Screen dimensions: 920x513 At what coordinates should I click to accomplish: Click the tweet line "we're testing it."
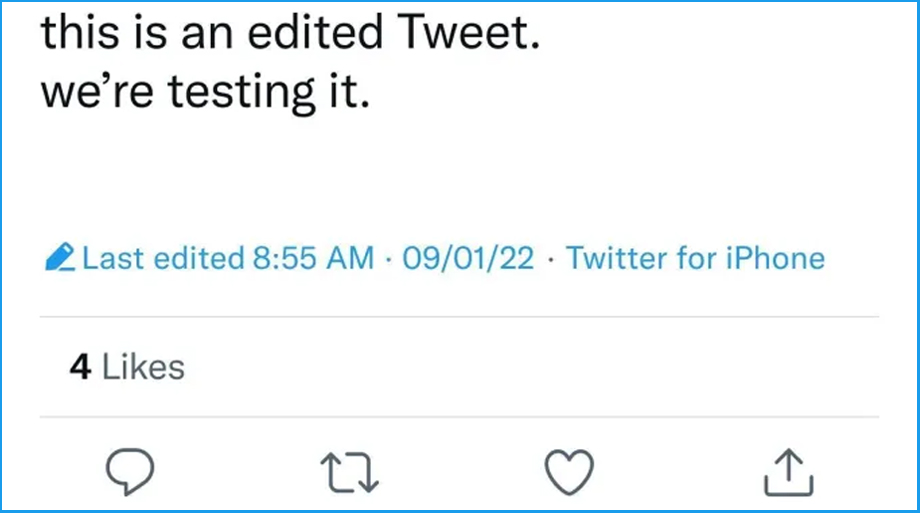(x=206, y=92)
